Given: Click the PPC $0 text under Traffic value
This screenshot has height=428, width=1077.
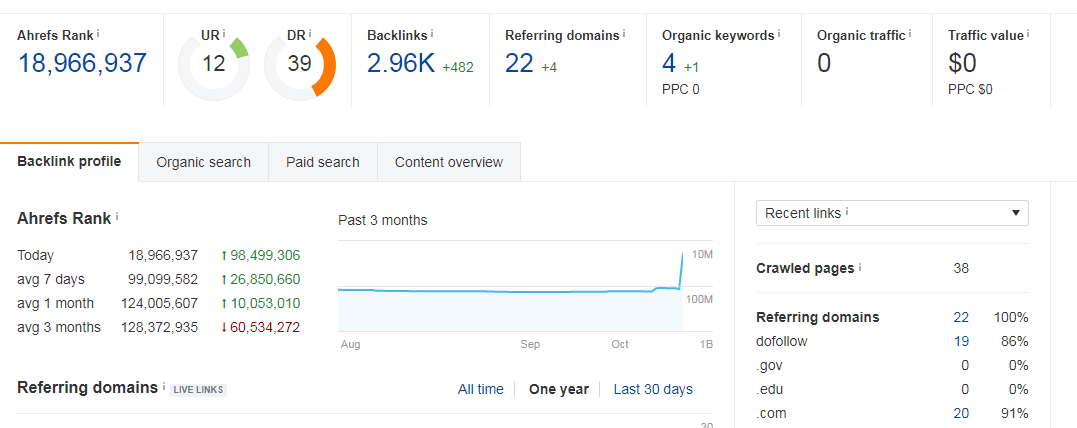Looking at the screenshot, I should tap(970, 89).
